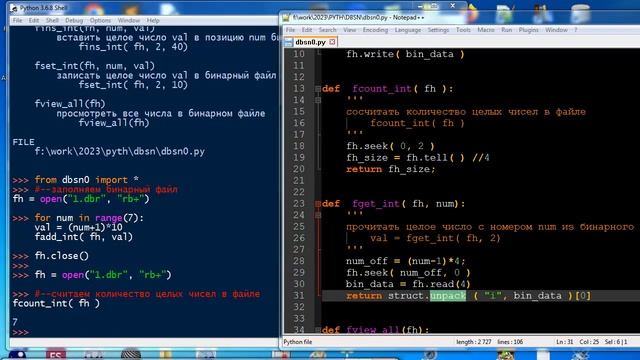The width and height of the screenshot is (640, 360).
Task: Click the Notepad++ title bar icon
Action: 286,18
